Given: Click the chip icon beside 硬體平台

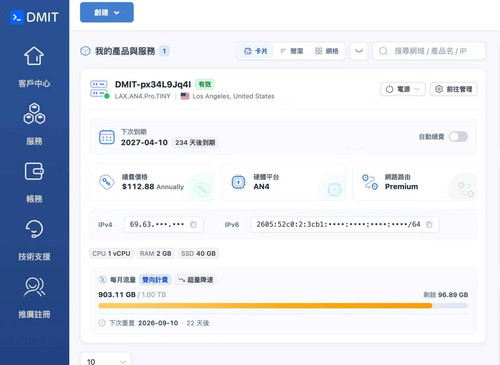Looking at the screenshot, I should tap(238, 182).
